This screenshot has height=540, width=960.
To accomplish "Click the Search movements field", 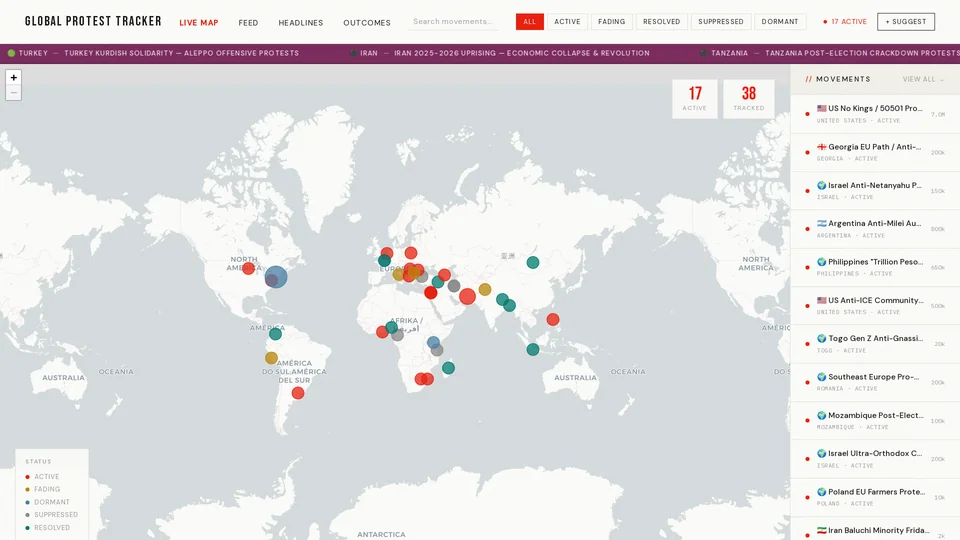I will 453,21.
